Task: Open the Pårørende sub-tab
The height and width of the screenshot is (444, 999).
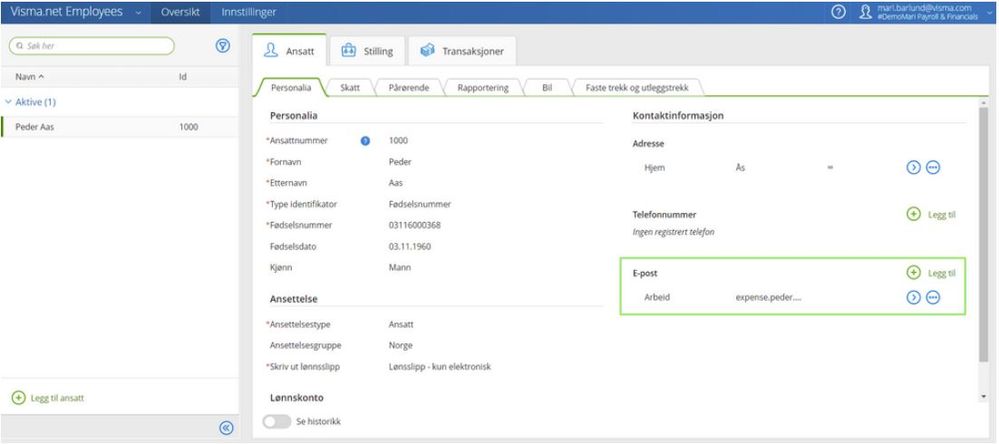Action: tap(408, 88)
